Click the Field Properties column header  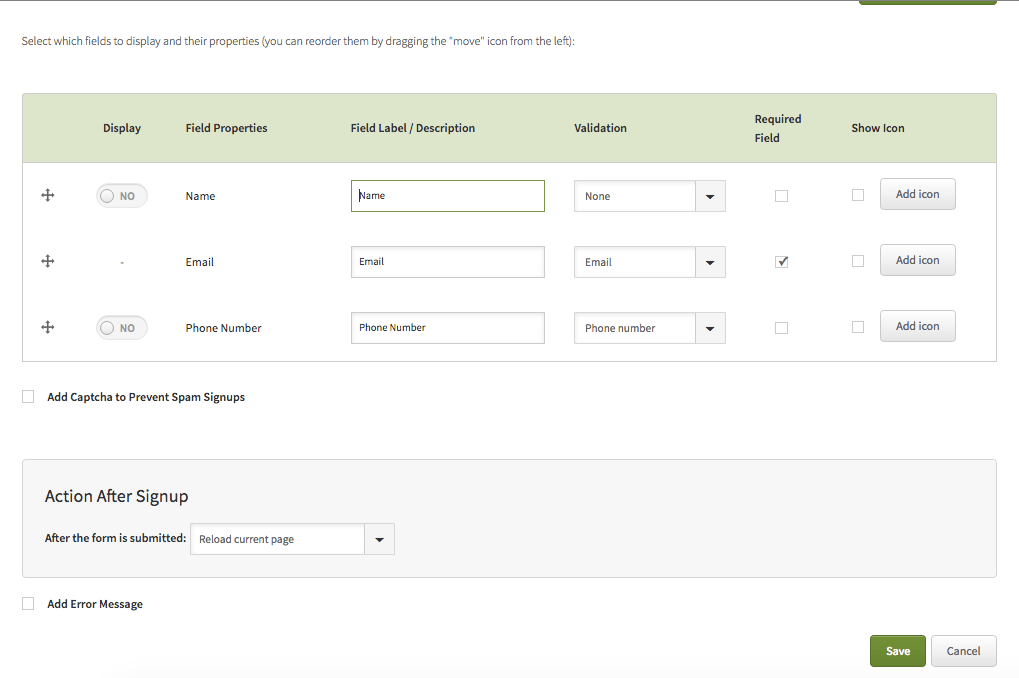click(226, 128)
